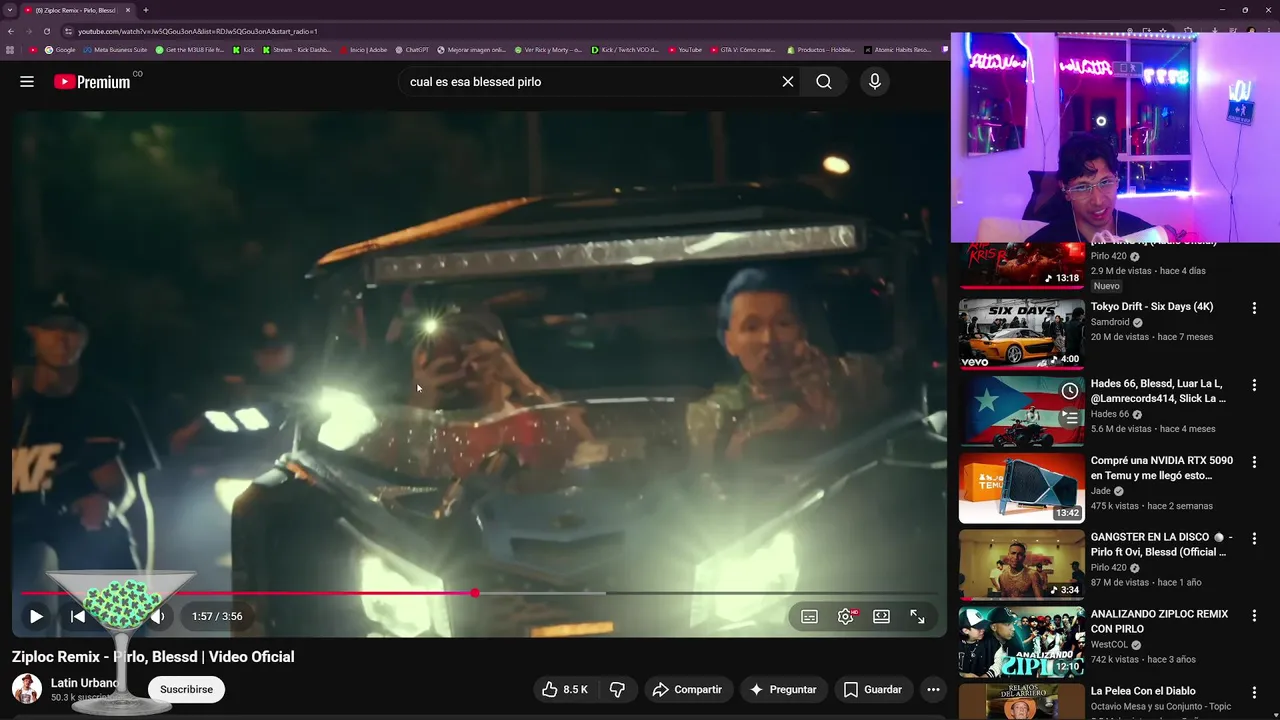The image size is (1280, 720).
Task: Clear the search query with the X
Action: tap(788, 82)
